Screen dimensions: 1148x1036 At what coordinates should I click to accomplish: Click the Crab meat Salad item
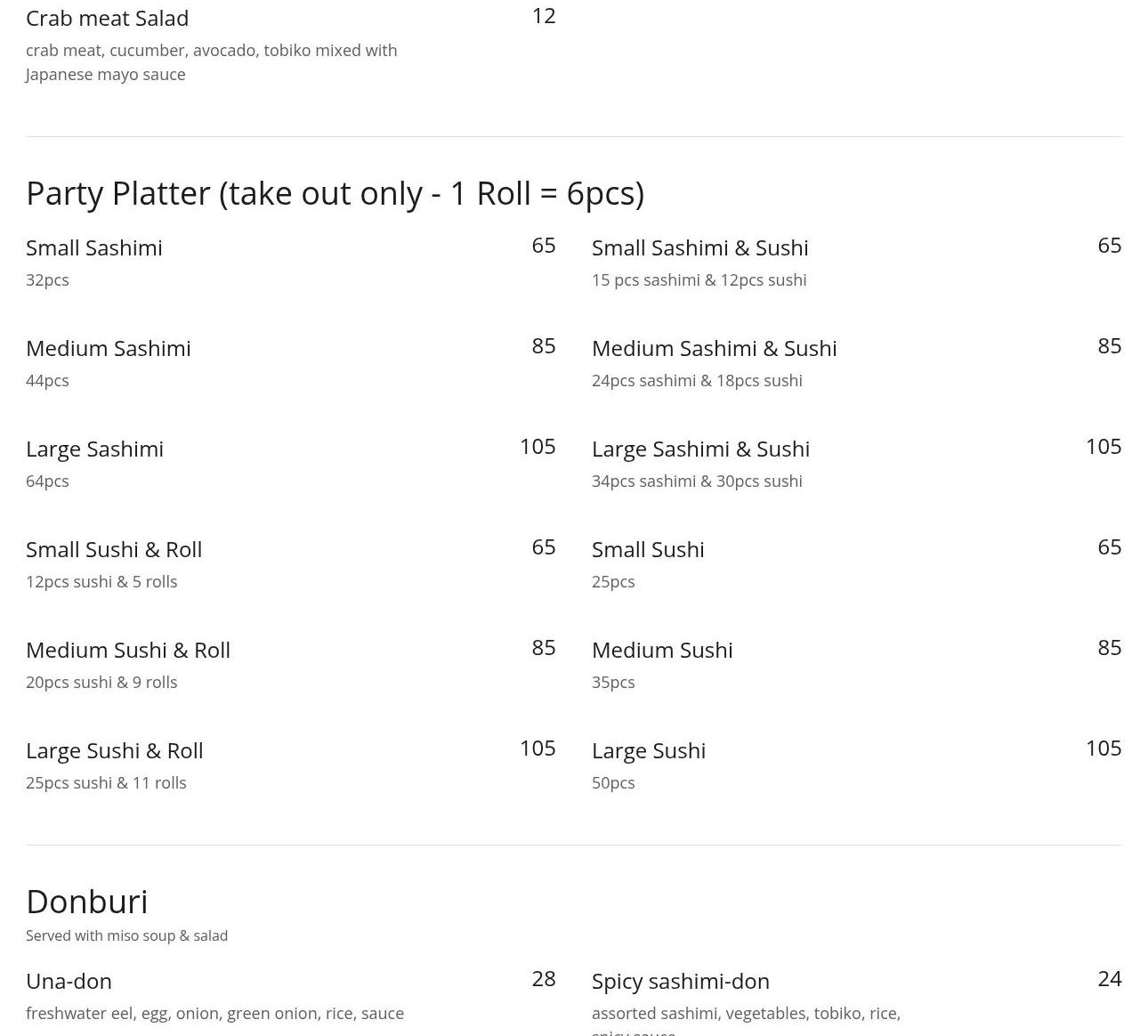pyautogui.click(x=107, y=19)
